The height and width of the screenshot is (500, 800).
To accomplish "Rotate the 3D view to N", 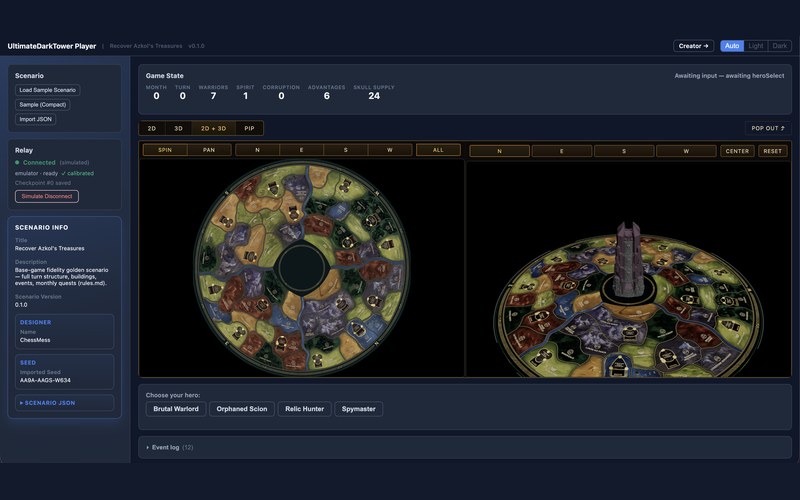I will [499, 151].
